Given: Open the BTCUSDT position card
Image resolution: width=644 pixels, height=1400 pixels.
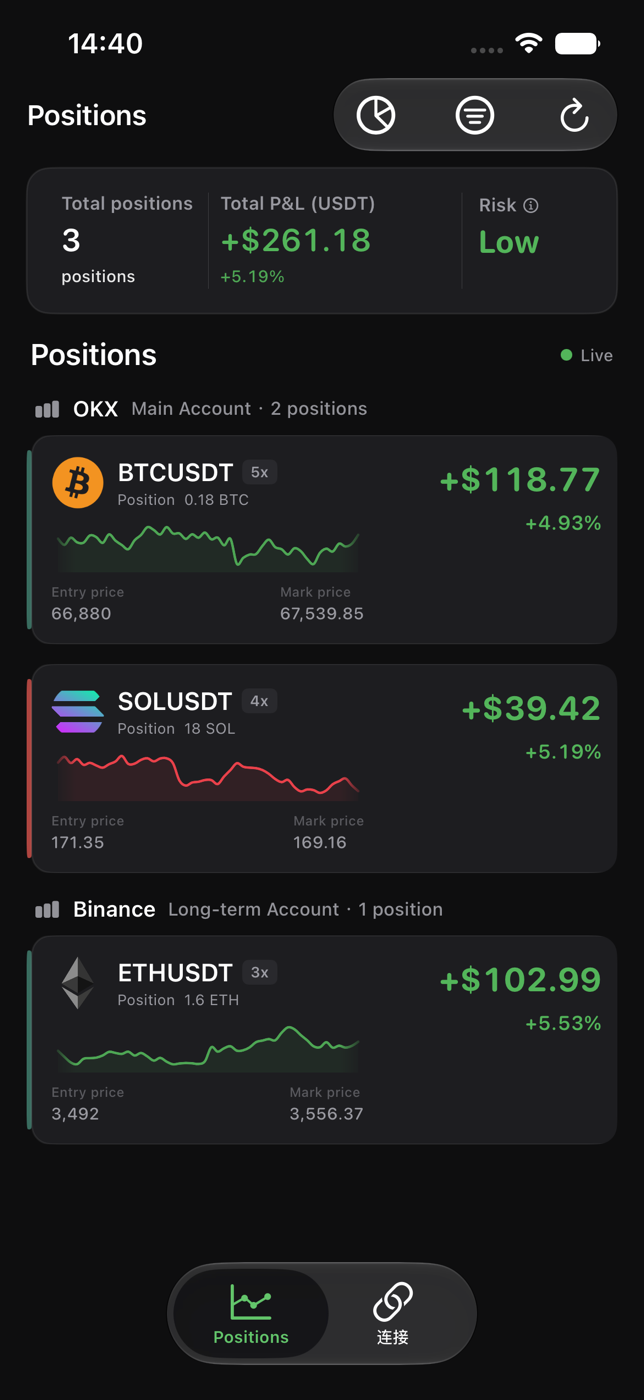Looking at the screenshot, I should 322,539.
